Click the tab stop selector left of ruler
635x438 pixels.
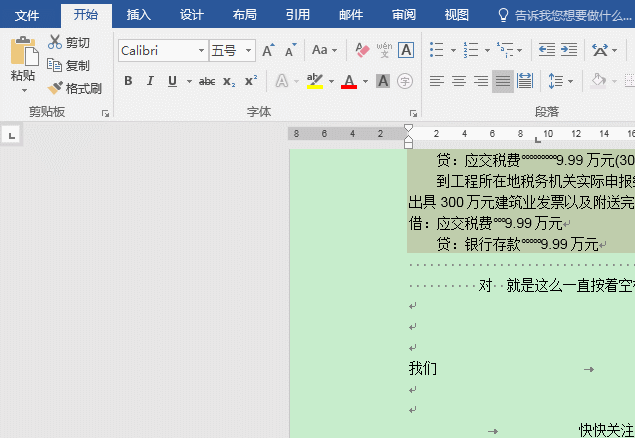[11, 135]
